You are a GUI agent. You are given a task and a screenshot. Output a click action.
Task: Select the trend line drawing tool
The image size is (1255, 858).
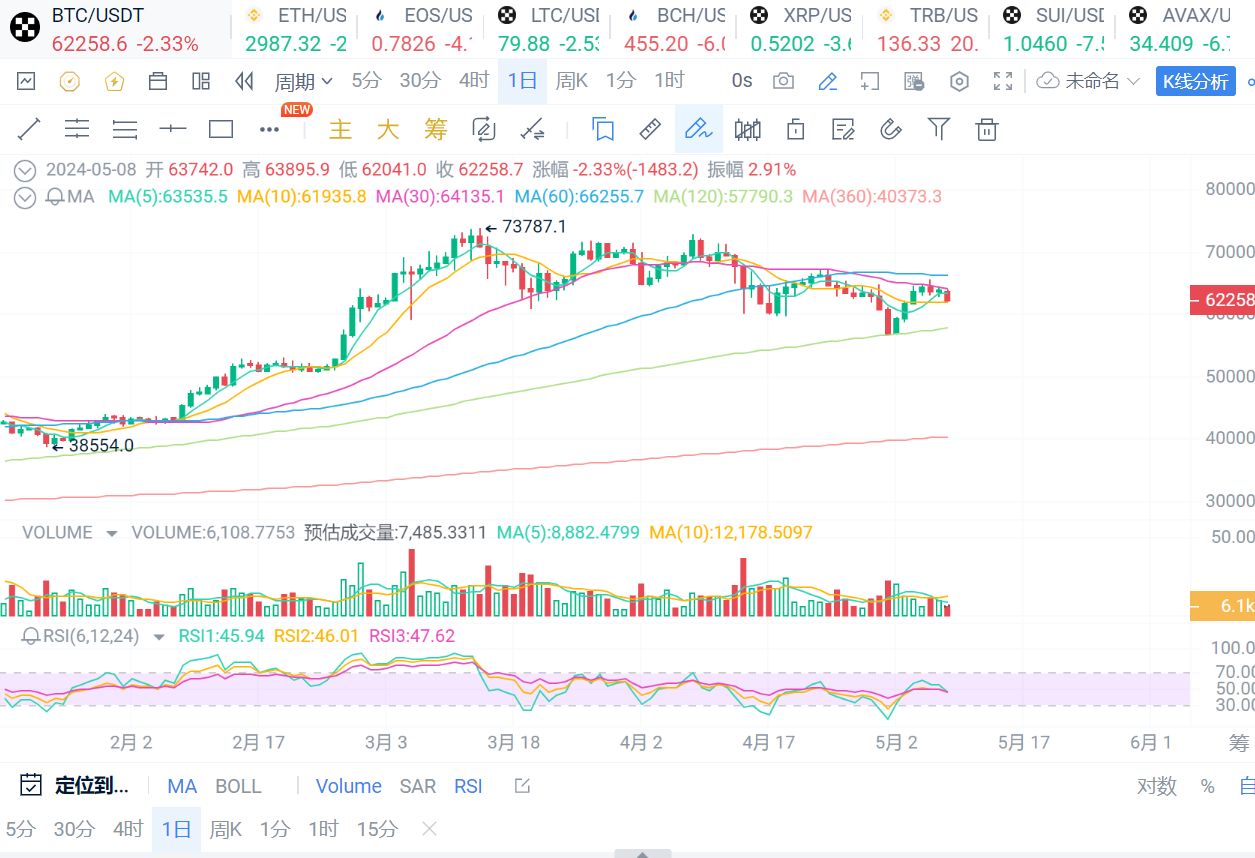click(29, 129)
